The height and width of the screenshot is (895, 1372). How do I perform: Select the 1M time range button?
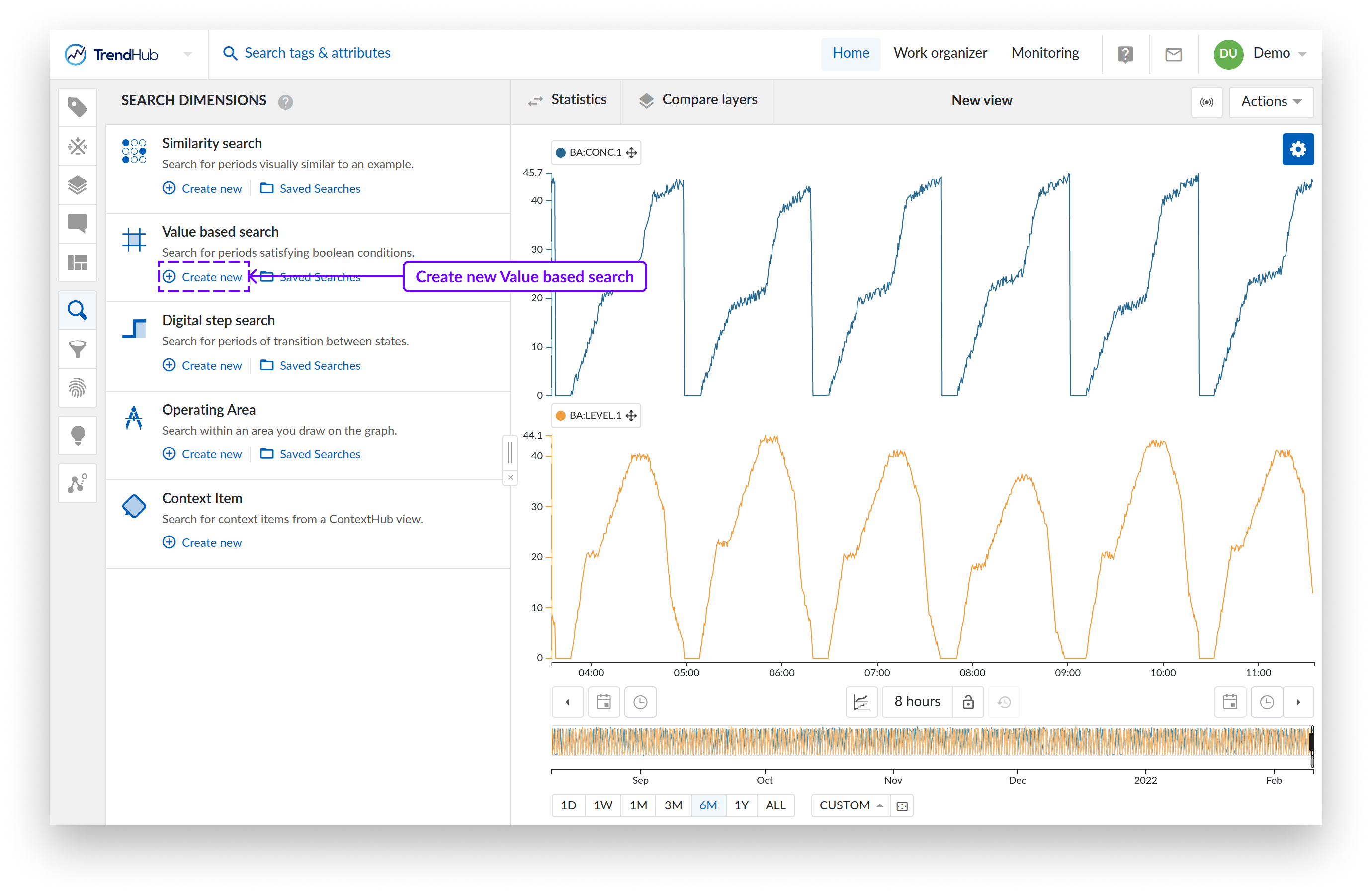point(638,805)
